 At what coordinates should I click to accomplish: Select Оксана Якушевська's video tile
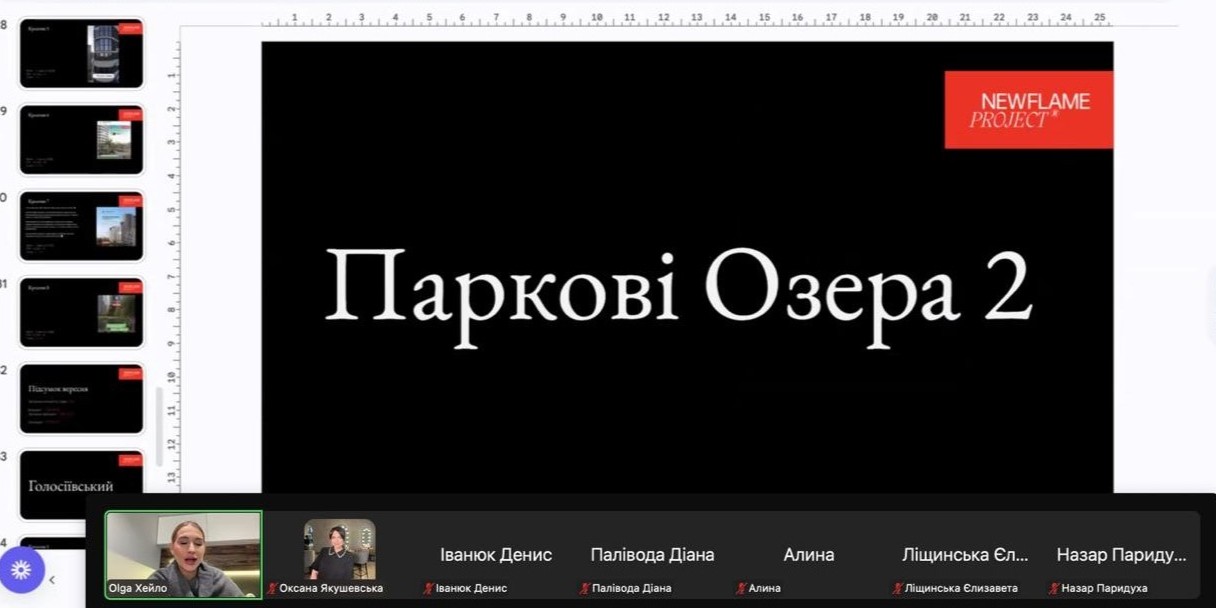340,550
